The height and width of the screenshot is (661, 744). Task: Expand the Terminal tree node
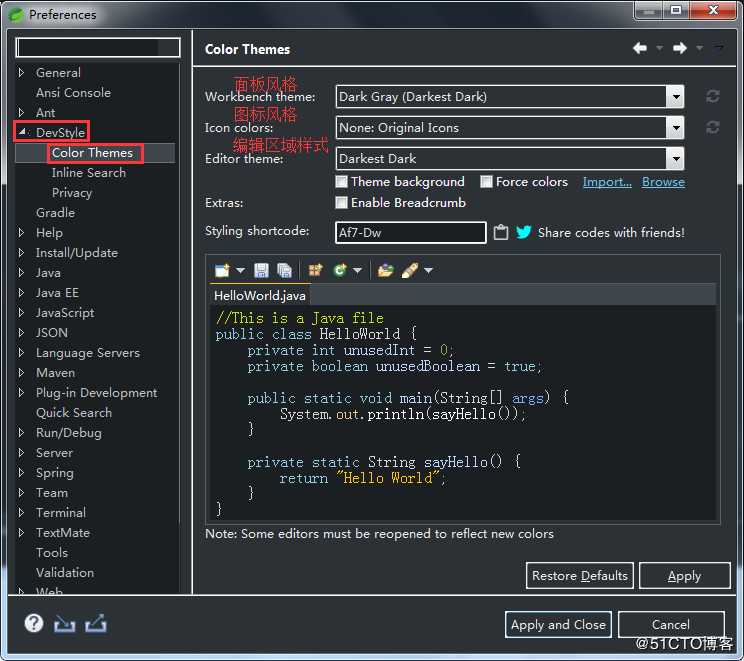[21, 512]
